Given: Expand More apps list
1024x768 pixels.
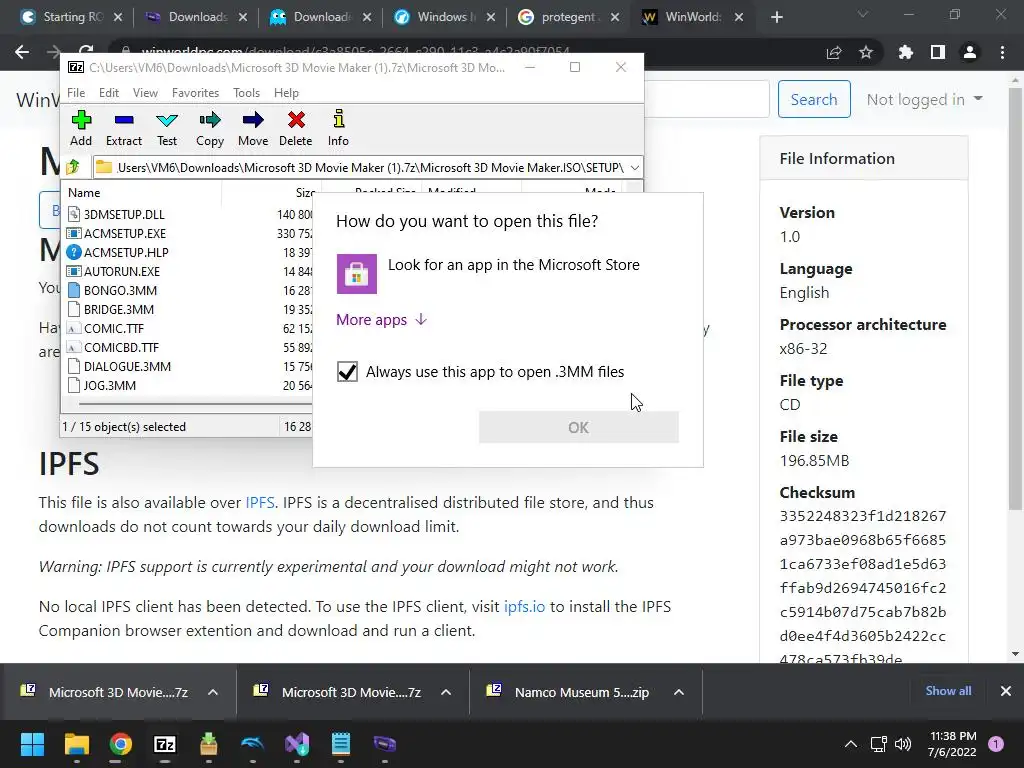Looking at the screenshot, I should tap(381, 319).
